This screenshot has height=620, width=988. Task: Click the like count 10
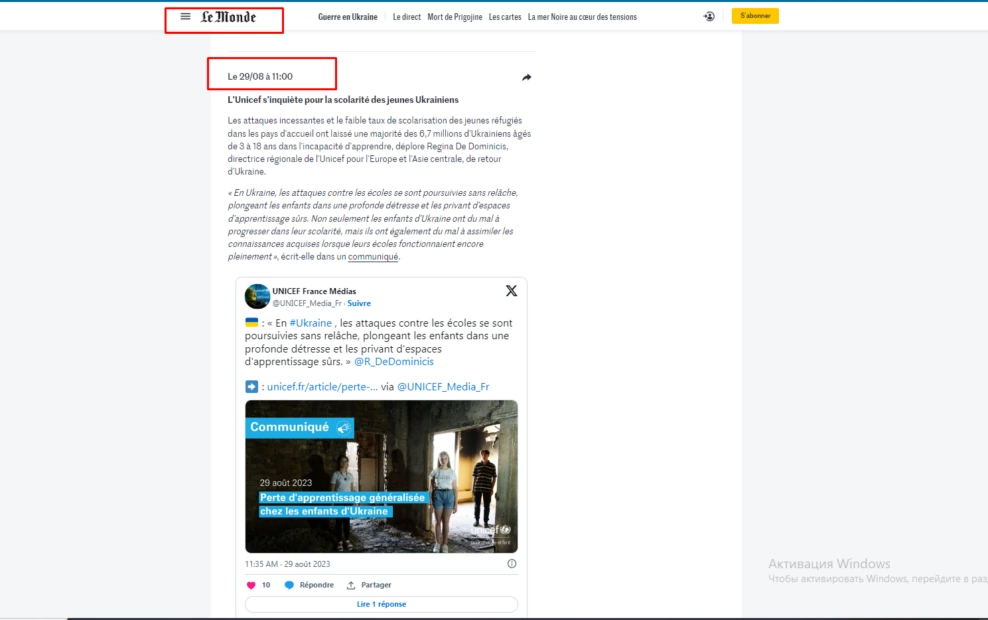(x=266, y=585)
